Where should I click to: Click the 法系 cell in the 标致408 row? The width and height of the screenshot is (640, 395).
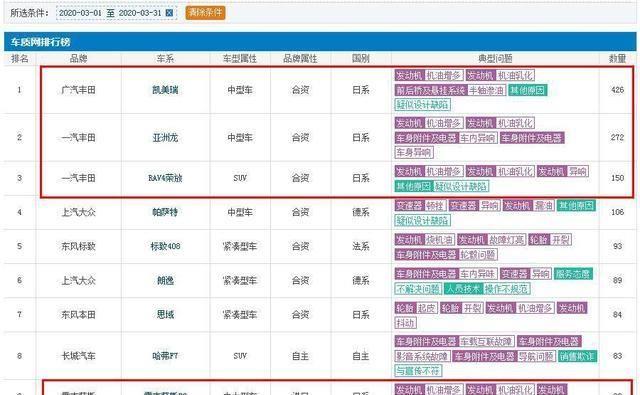pyautogui.click(x=361, y=246)
